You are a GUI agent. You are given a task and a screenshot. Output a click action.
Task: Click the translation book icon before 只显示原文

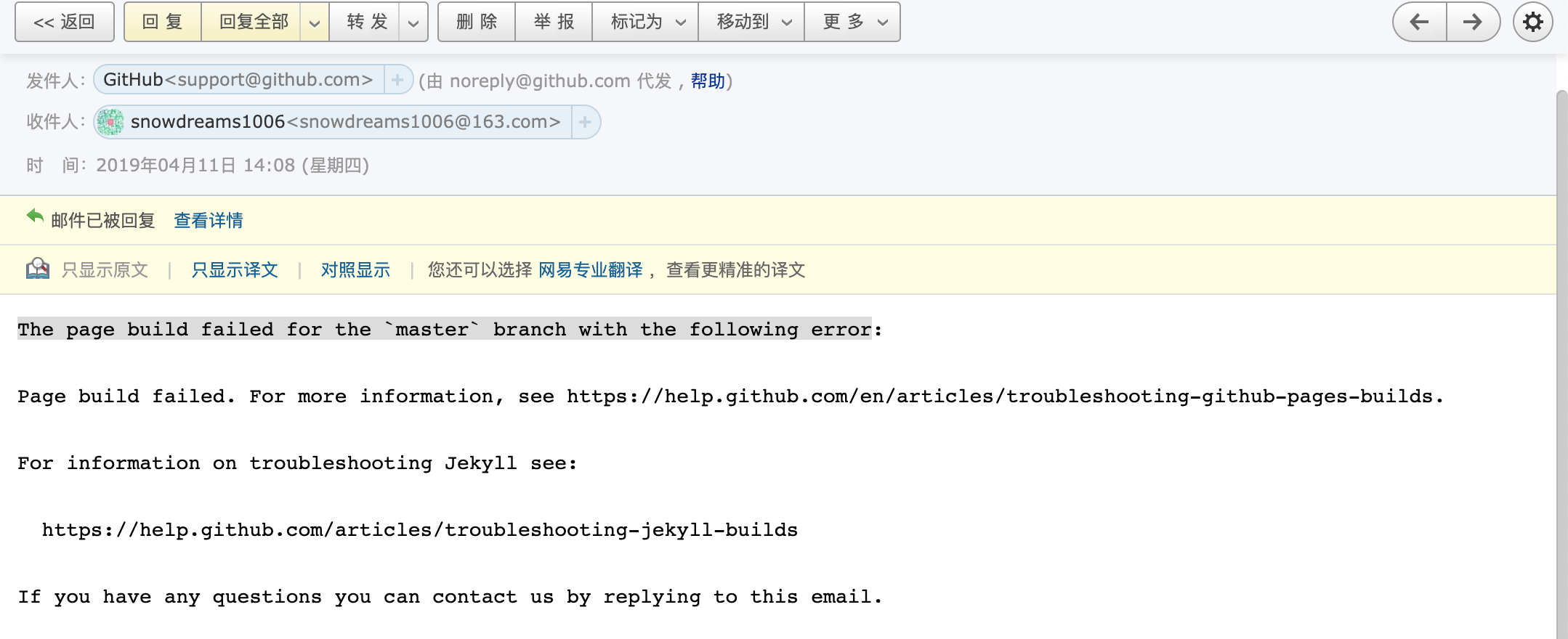(x=39, y=269)
